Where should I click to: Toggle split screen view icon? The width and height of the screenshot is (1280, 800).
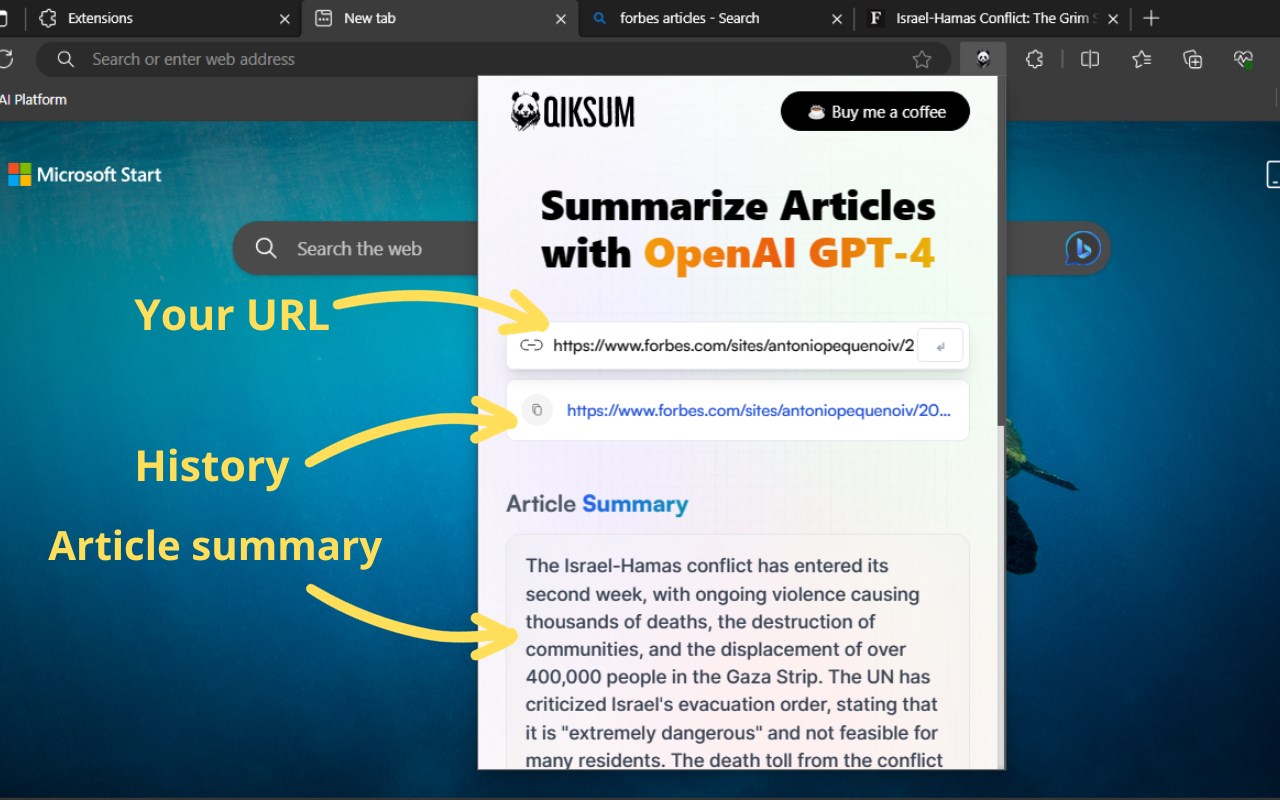pyautogui.click(x=1090, y=59)
